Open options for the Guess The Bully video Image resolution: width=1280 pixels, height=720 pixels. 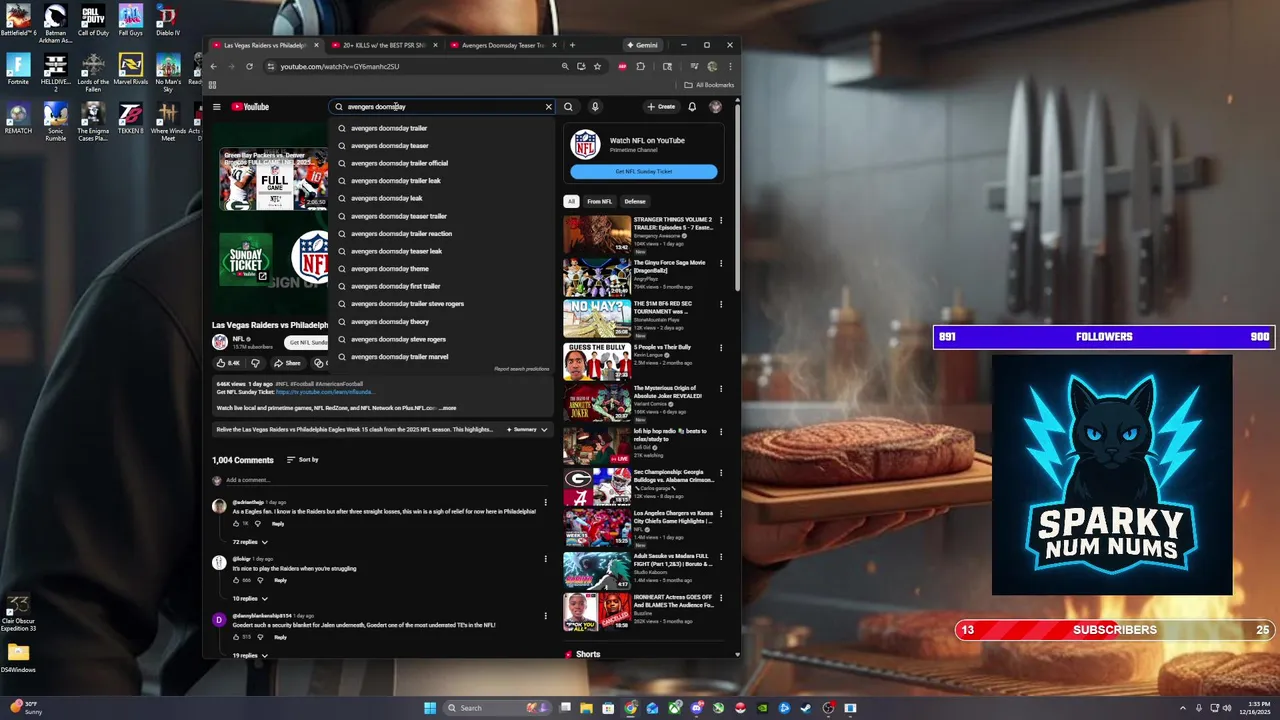point(721,348)
